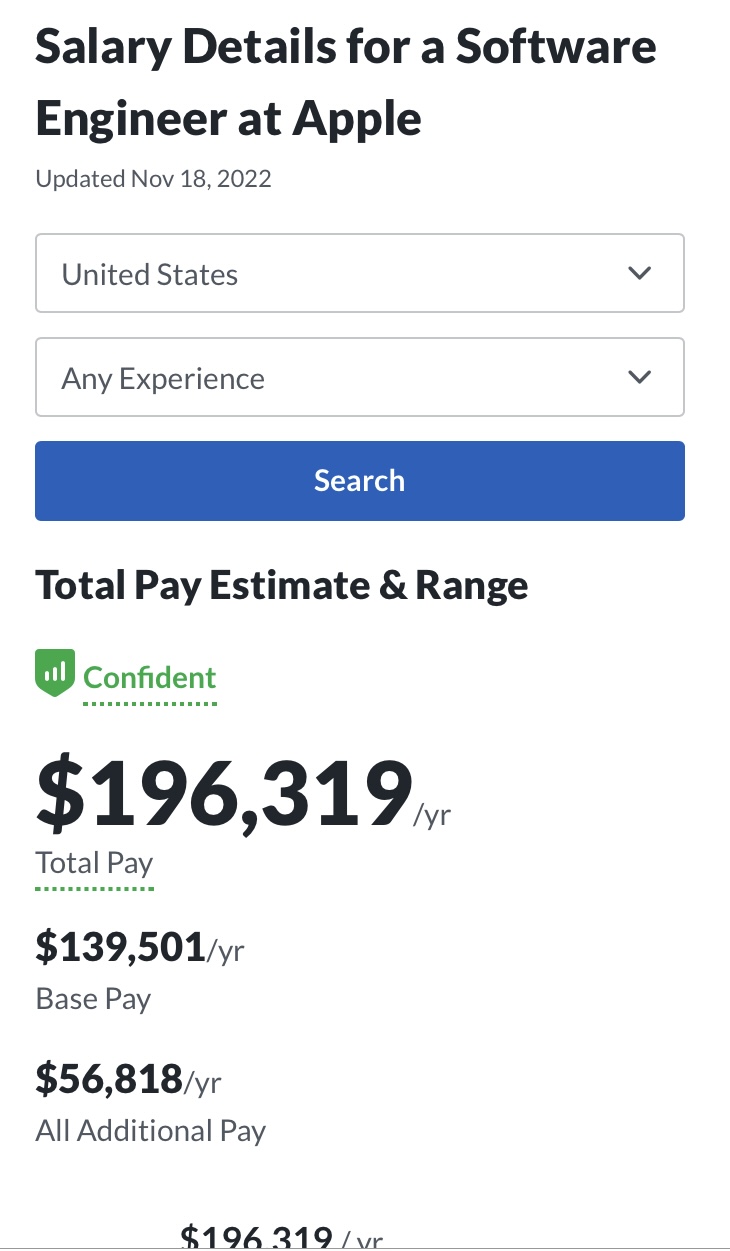This screenshot has width=730, height=1251.
Task: Click the /yr suffix next to $139,501
Action: (225, 950)
